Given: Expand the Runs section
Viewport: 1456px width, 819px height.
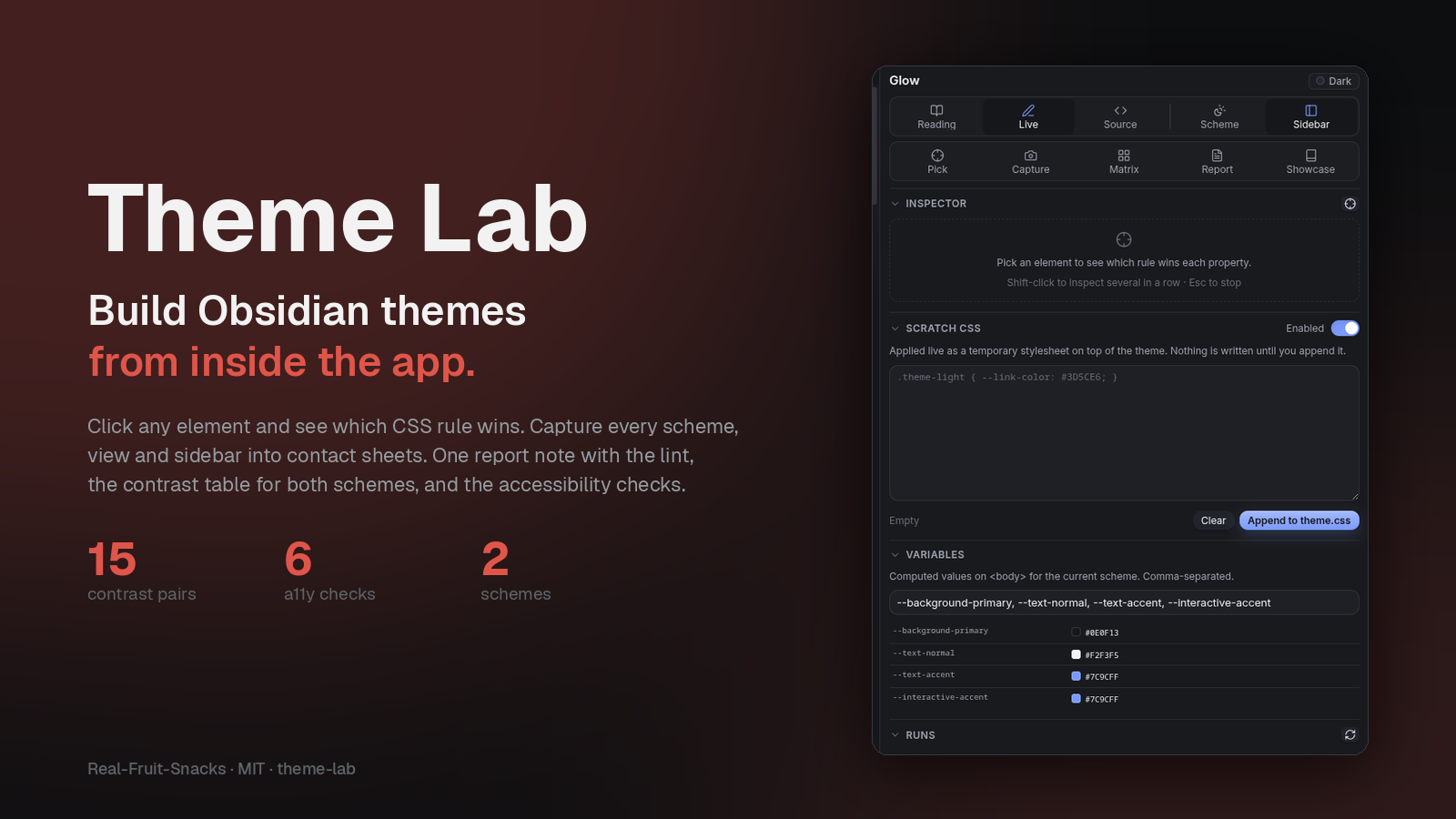Looking at the screenshot, I should coord(895,735).
